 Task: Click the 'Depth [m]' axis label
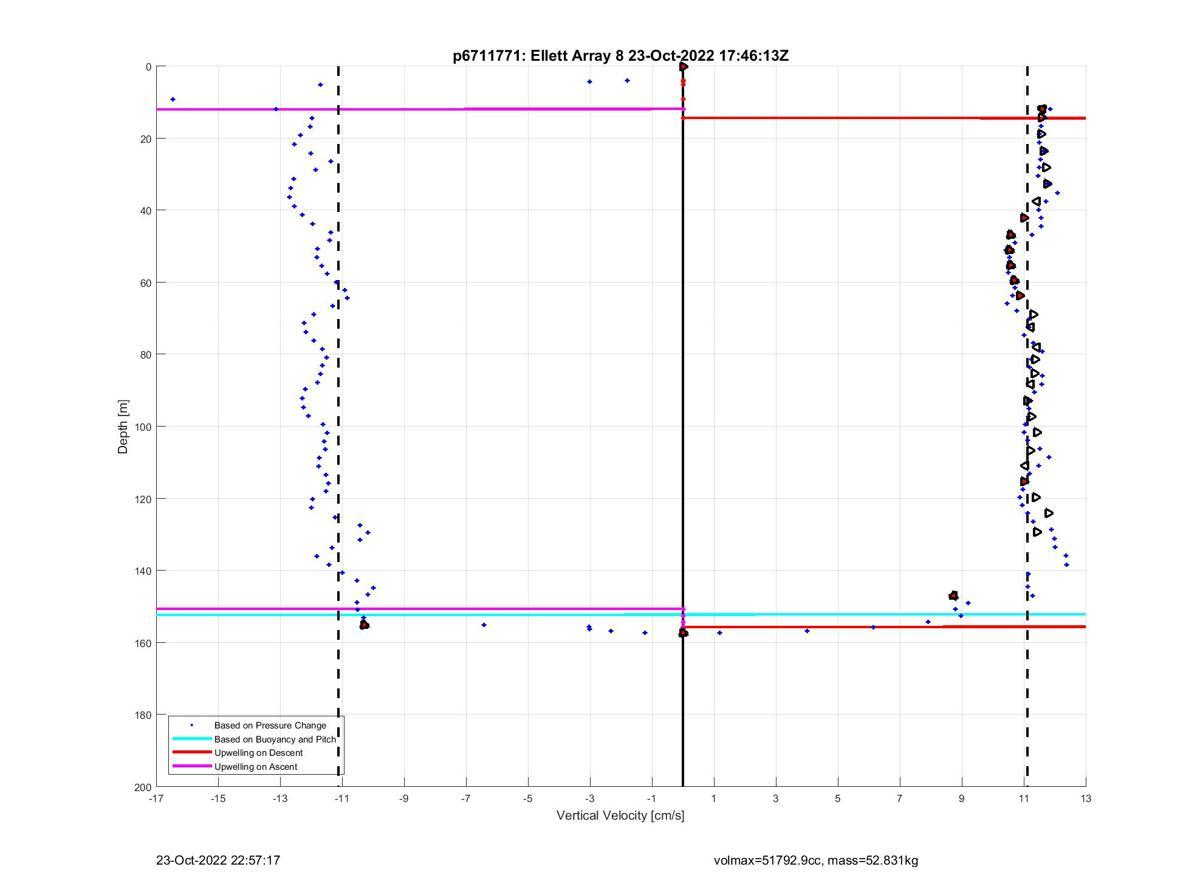[124, 427]
